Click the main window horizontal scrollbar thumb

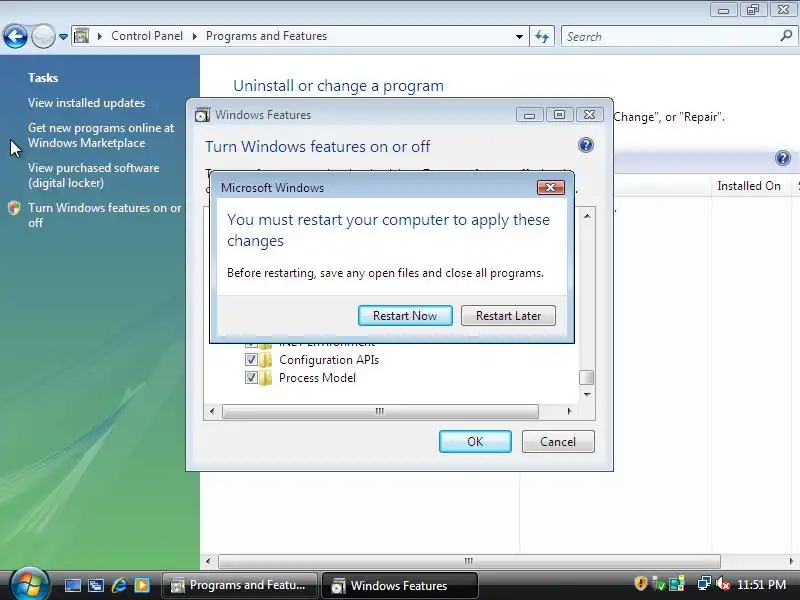click(469, 561)
